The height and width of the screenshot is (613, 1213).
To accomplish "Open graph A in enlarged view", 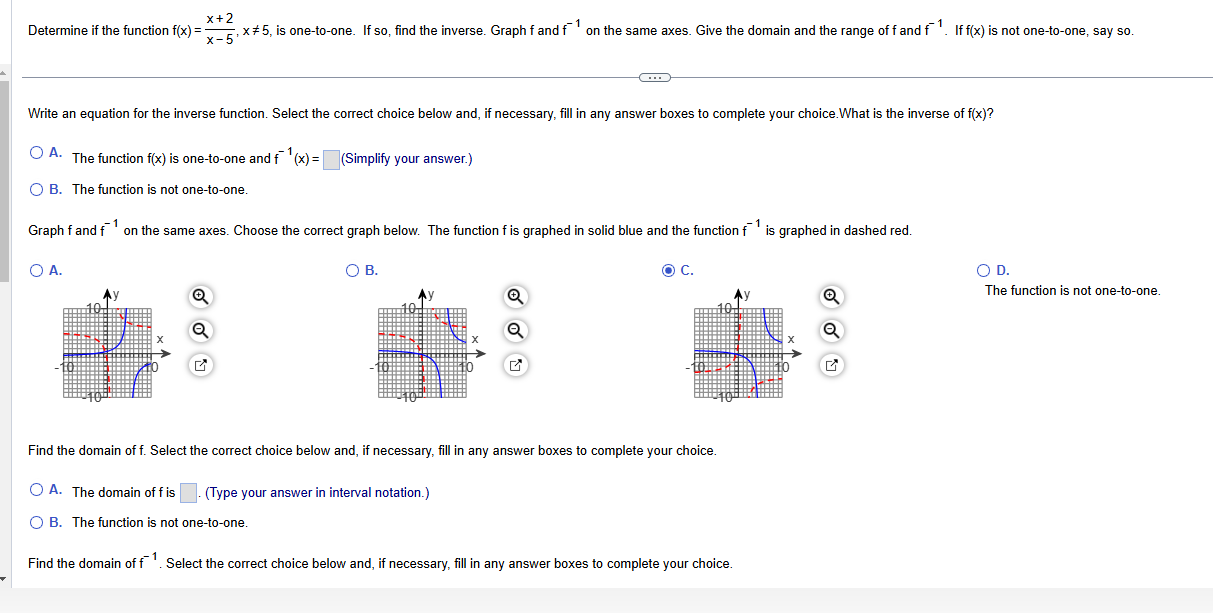I will [198, 365].
